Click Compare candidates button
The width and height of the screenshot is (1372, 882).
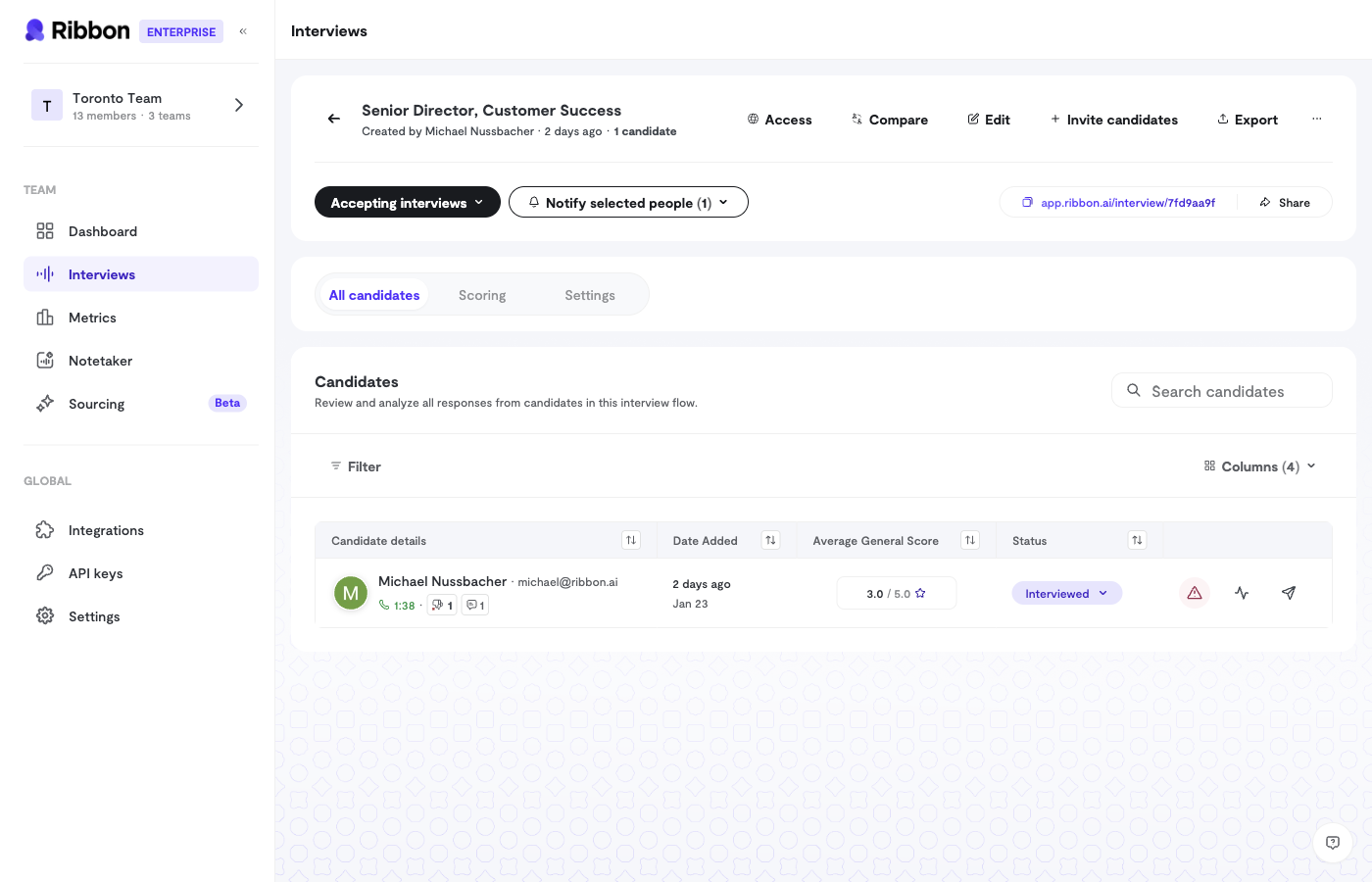(x=890, y=120)
